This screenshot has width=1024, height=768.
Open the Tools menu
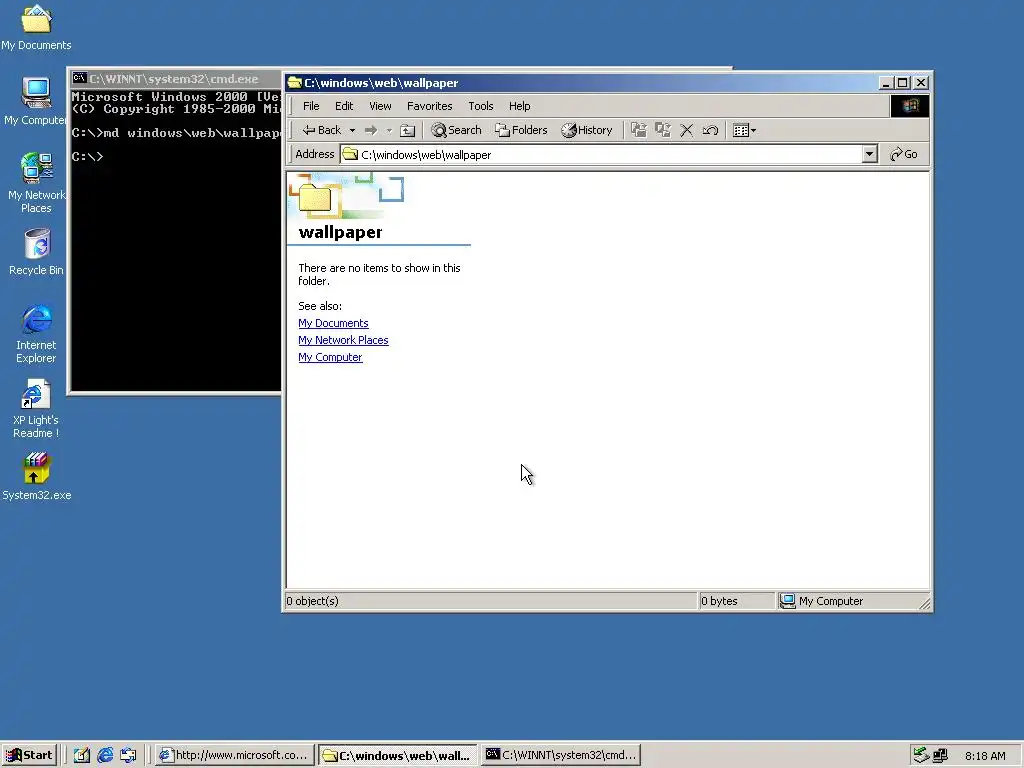pyautogui.click(x=481, y=106)
